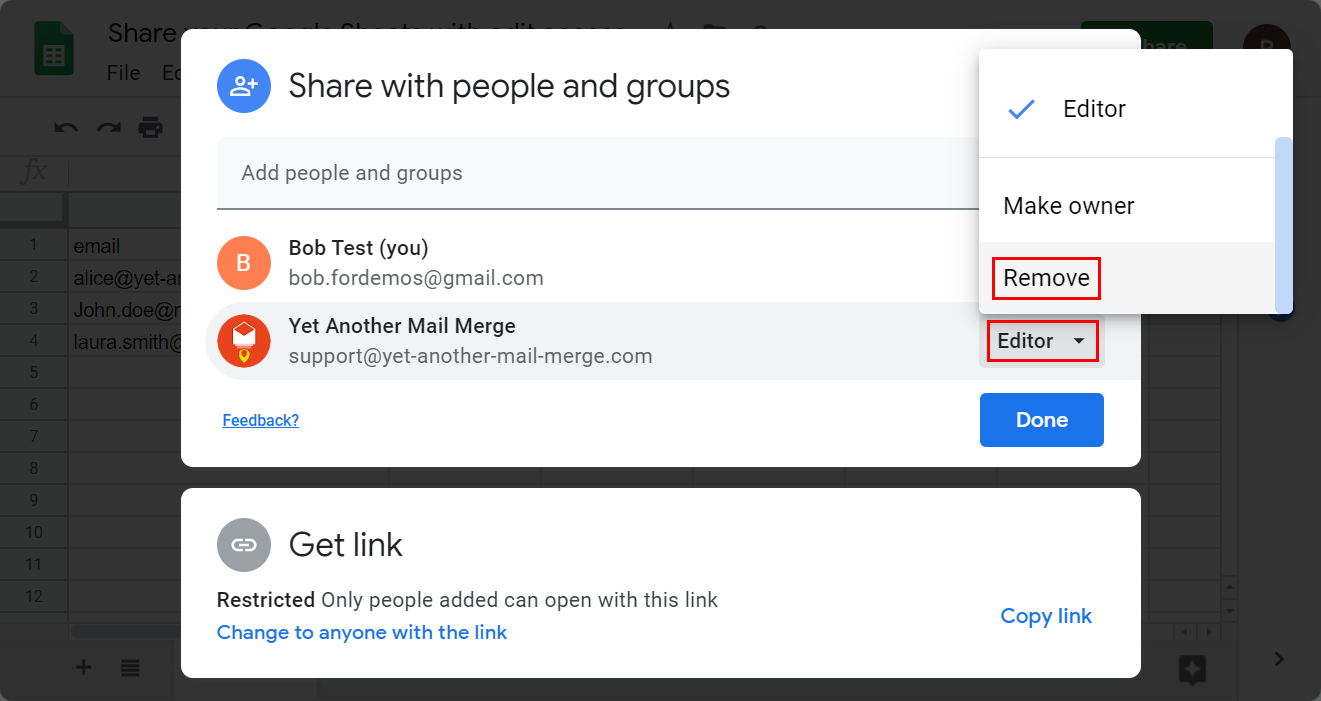Click the Explore icon at bottom right

[x=1190, y=669]
